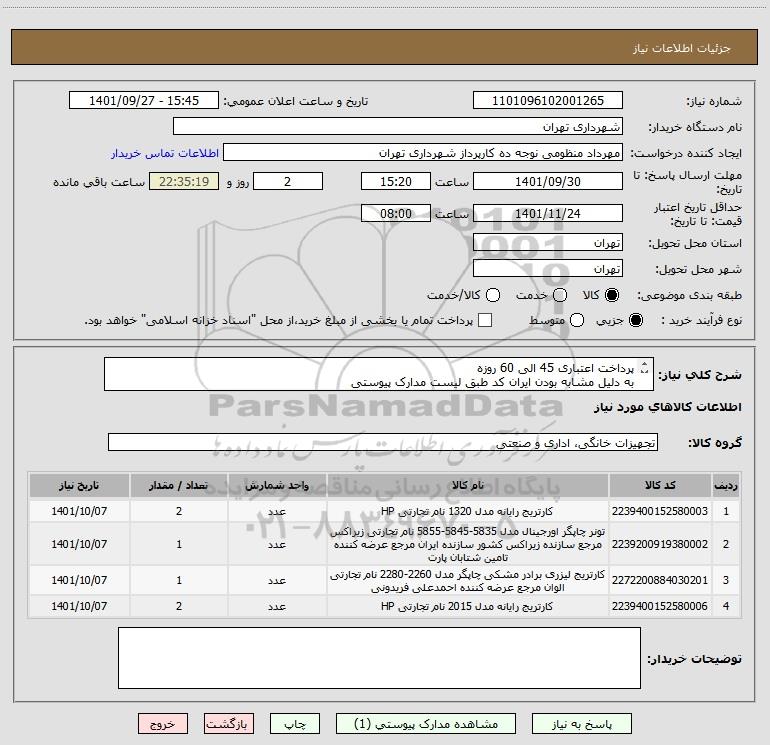Click item name تونر چاپگر اورجینال زیراکس

[x=467, y=544]
